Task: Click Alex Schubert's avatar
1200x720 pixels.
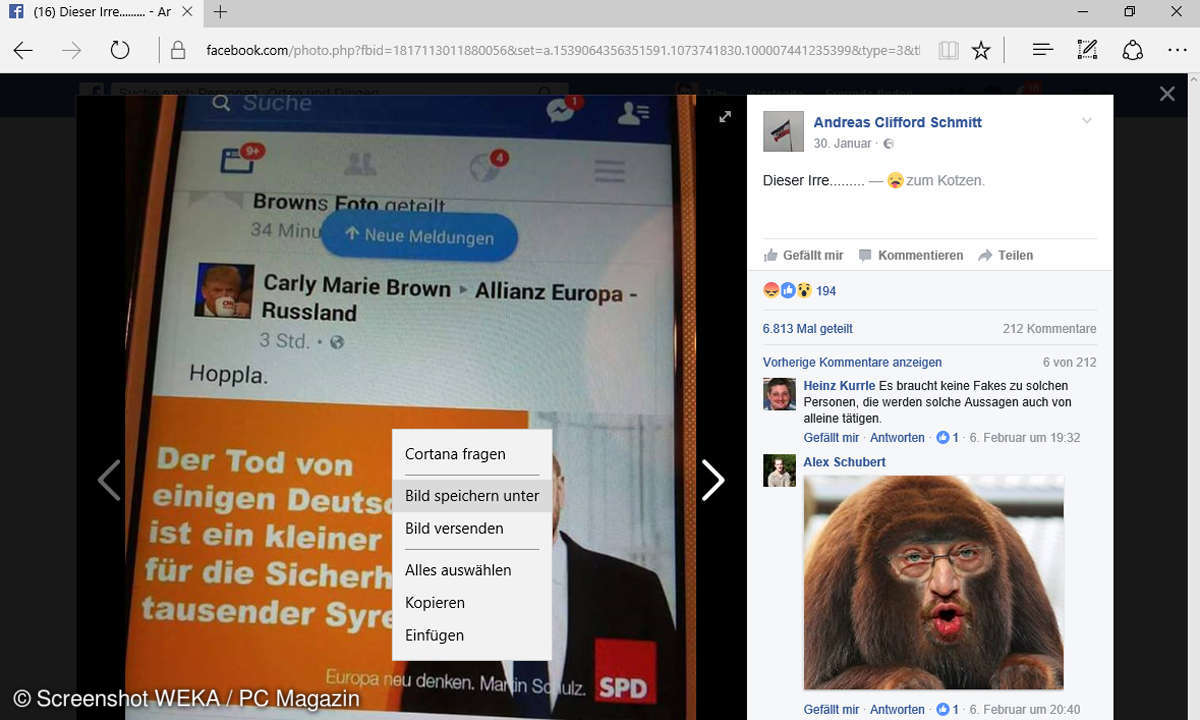Action: (779, 471)
